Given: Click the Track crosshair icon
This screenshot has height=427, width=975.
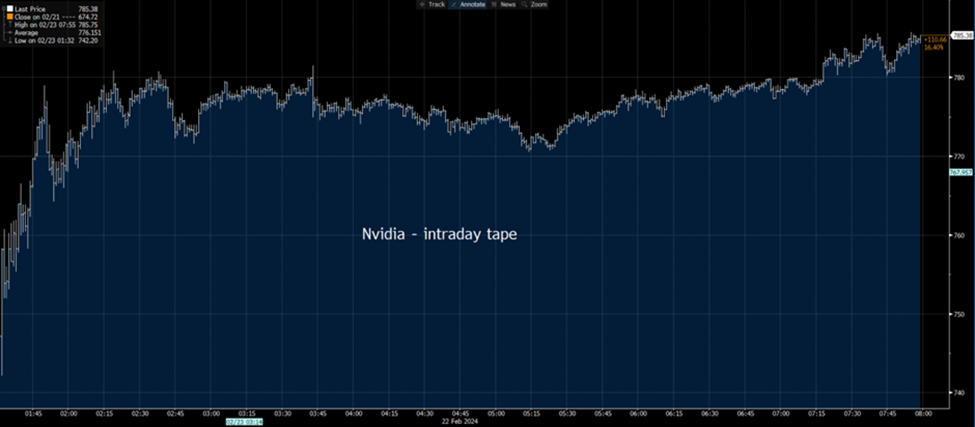Looking at the screenshot, I should (421, 5).
